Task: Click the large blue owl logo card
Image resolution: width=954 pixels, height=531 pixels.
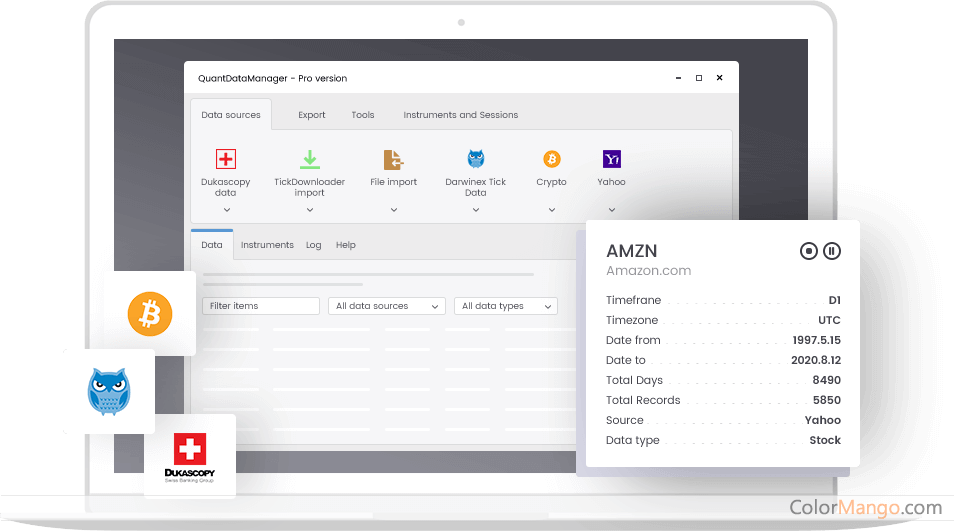Action: click(x=109, y=391)
